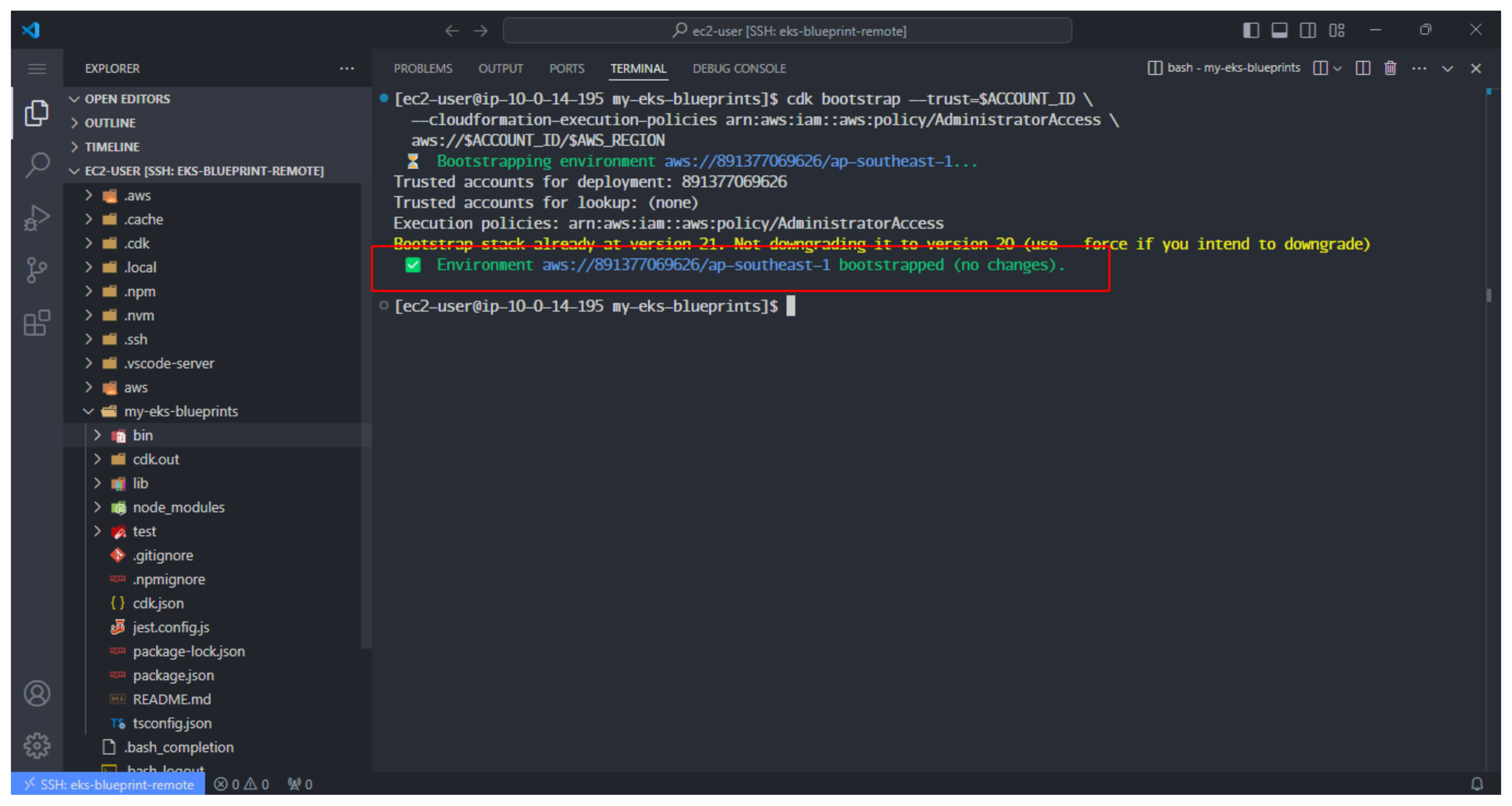Expand the OPEN EDITORS section
The width and height of the screenshot is (1512, 806).
click(218, 99)
